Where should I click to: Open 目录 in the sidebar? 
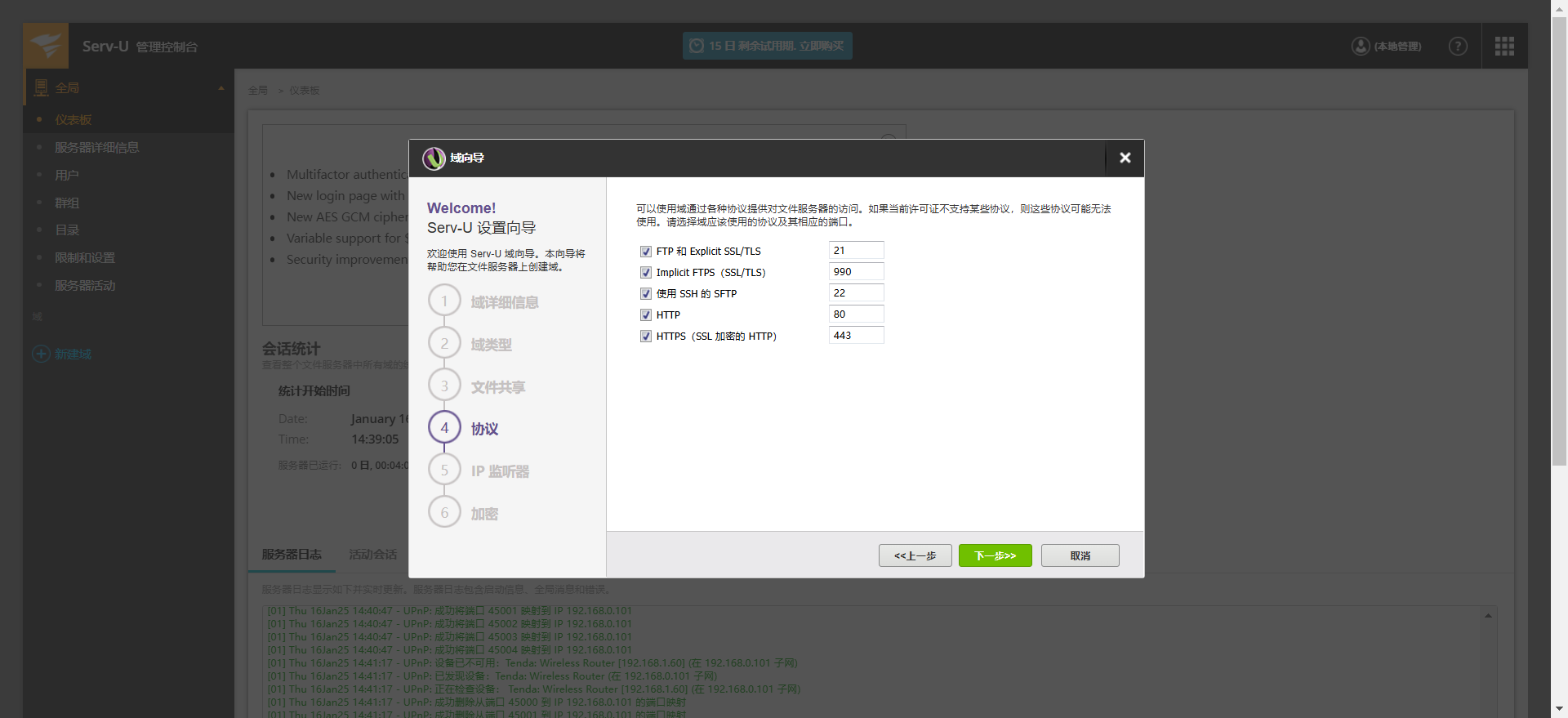pos(66,230)
